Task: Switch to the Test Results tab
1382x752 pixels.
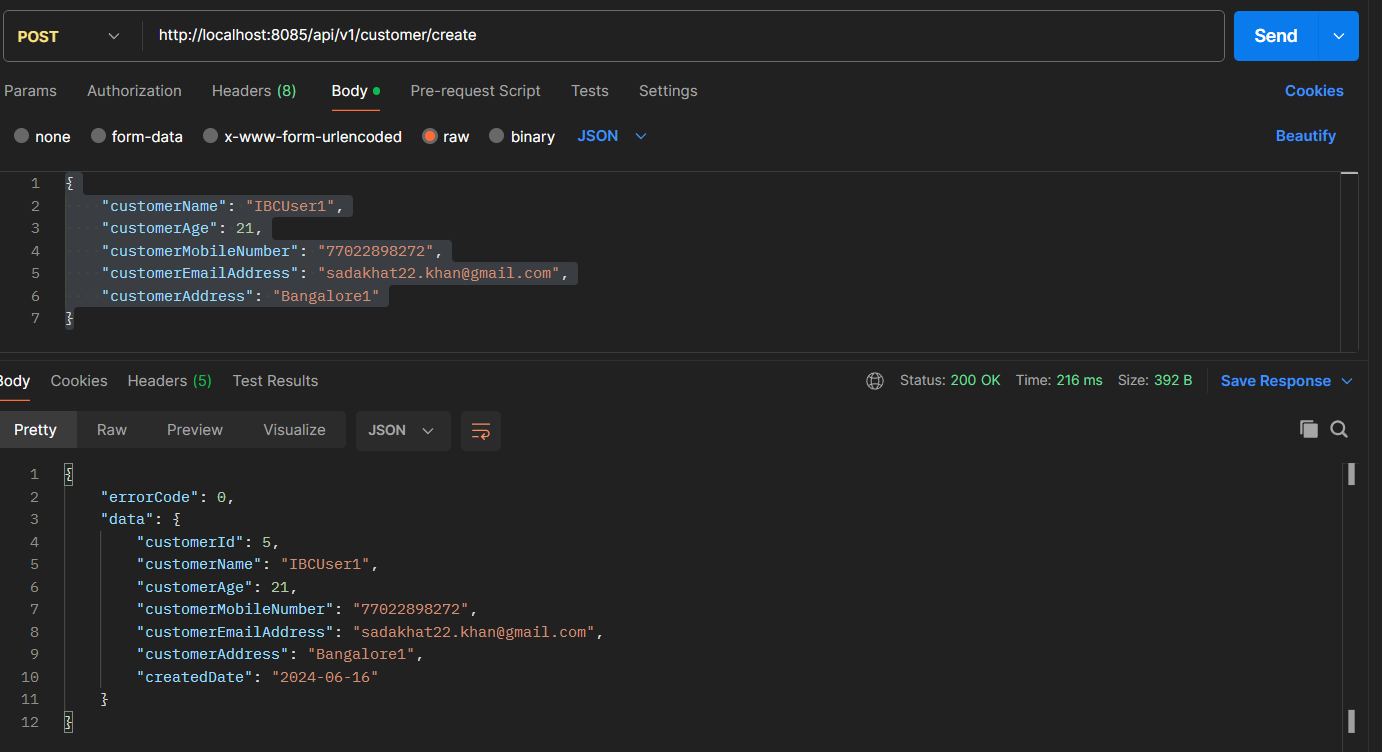Action: click(275, 381)
